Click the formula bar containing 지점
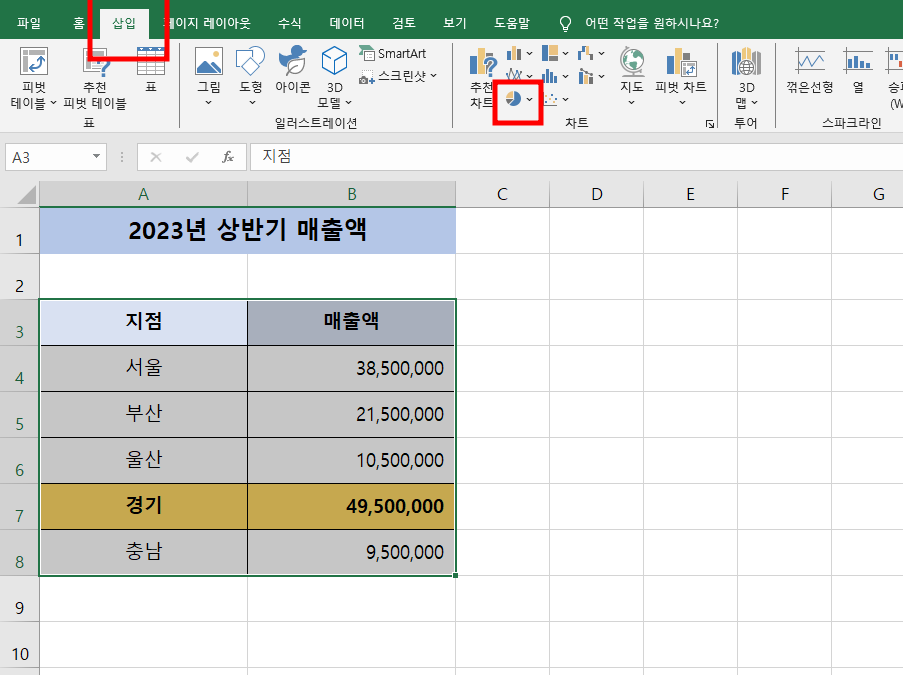This screenshot has width=903, height=675. (x=576, y=157)
